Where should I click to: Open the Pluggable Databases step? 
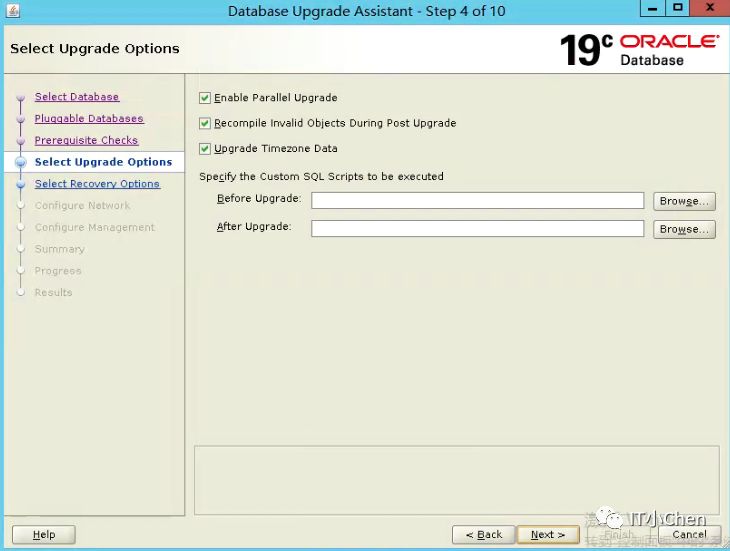click(89, 119)
